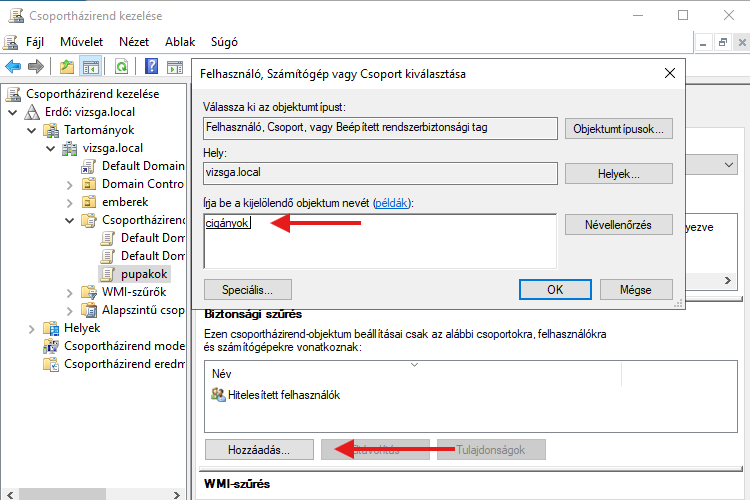Click the green Refresh toolbar icon

(120, 66)
